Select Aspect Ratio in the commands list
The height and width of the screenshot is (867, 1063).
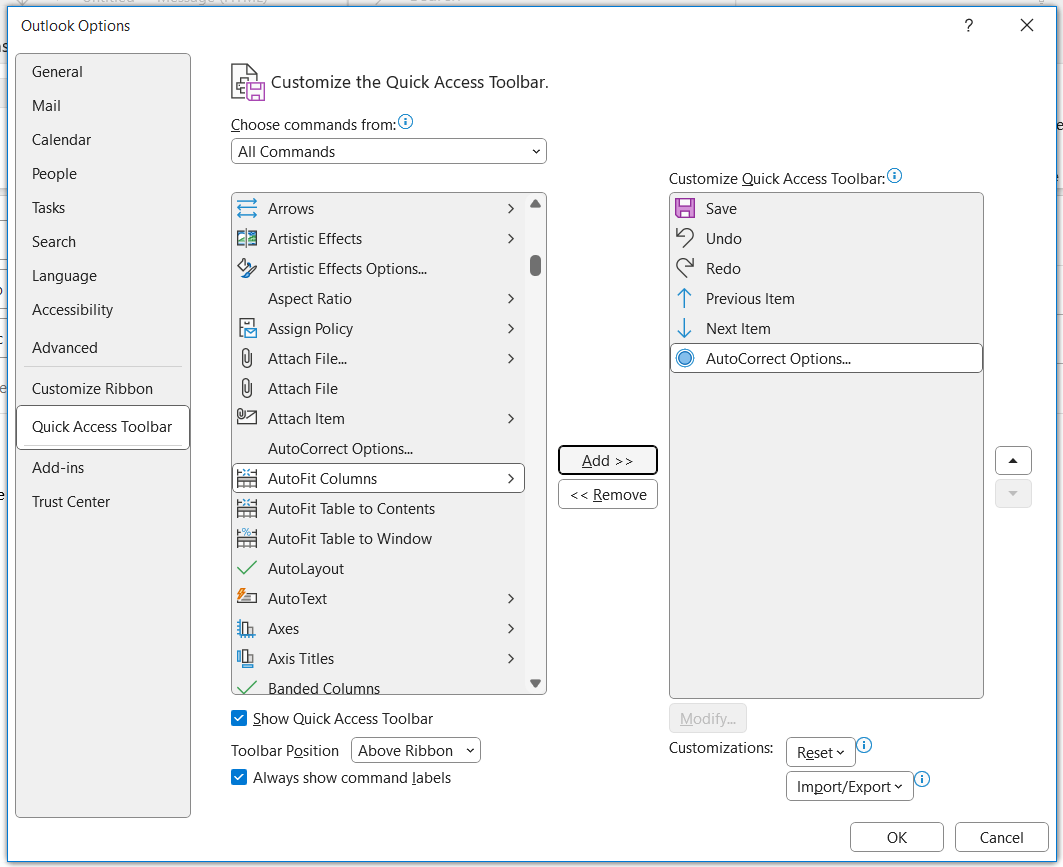(x=378, y=299)
